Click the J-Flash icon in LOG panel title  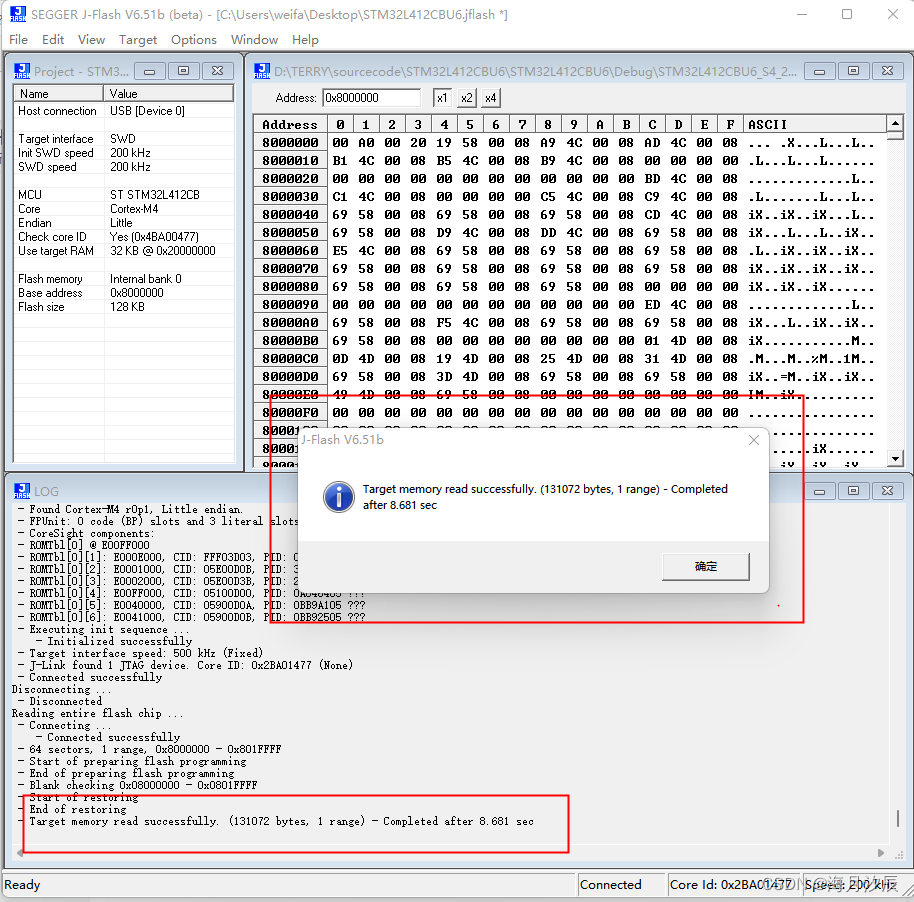click(x=22, y=491)
